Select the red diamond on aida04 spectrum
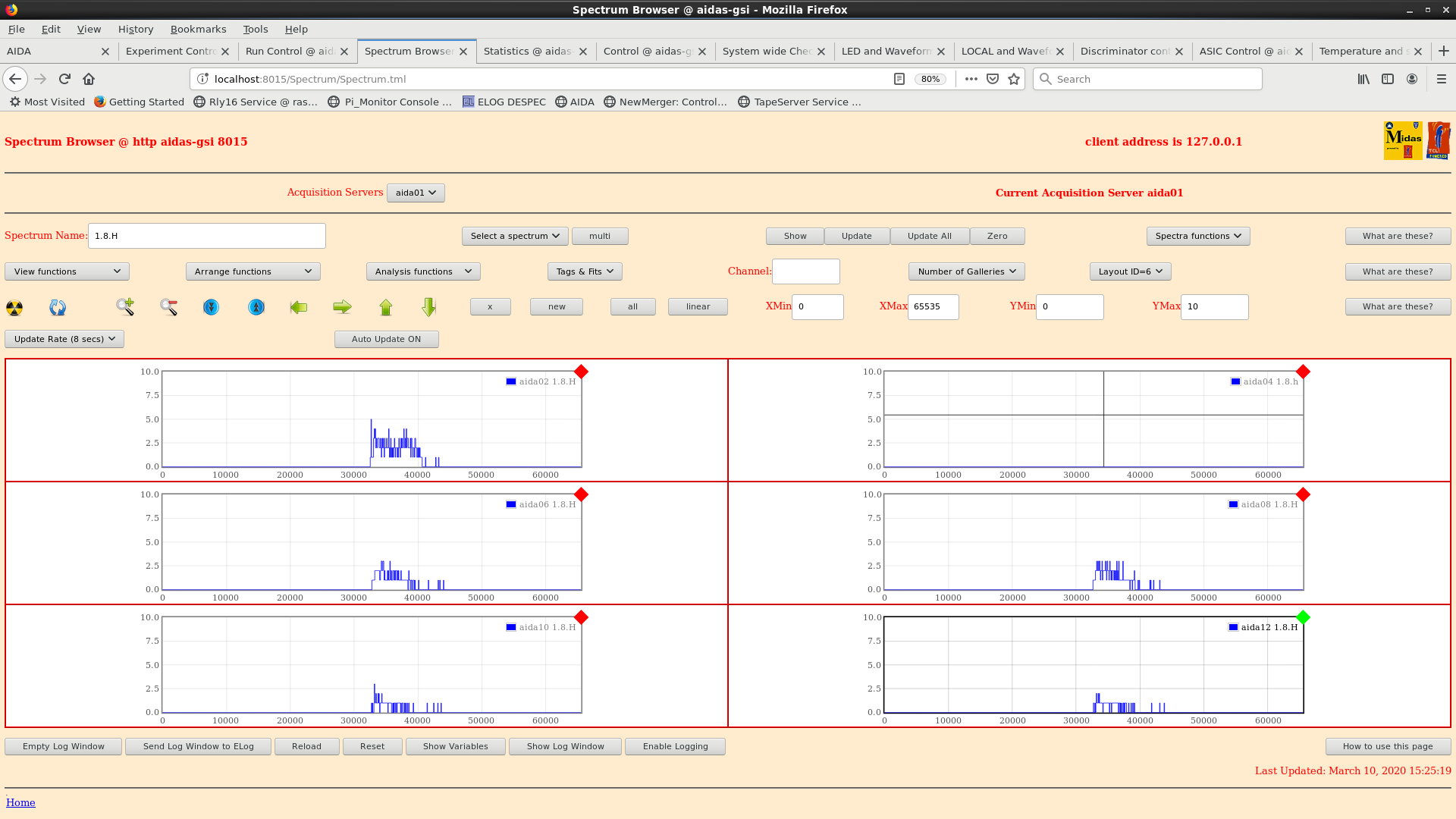 (x=1303, y=372)
